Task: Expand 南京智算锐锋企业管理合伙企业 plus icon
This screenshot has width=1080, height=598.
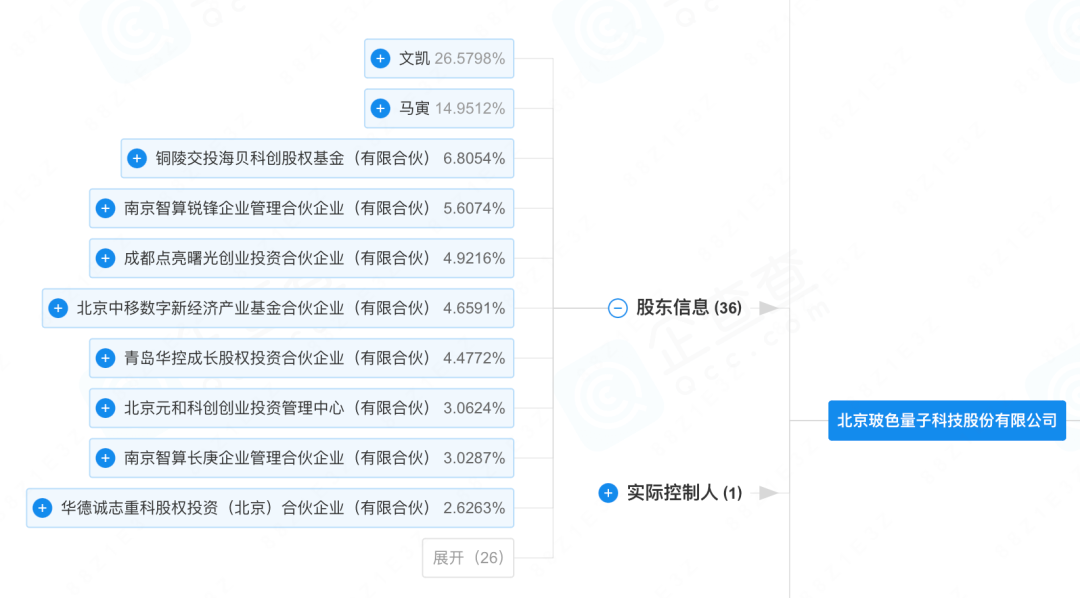Action: [105, 208]
